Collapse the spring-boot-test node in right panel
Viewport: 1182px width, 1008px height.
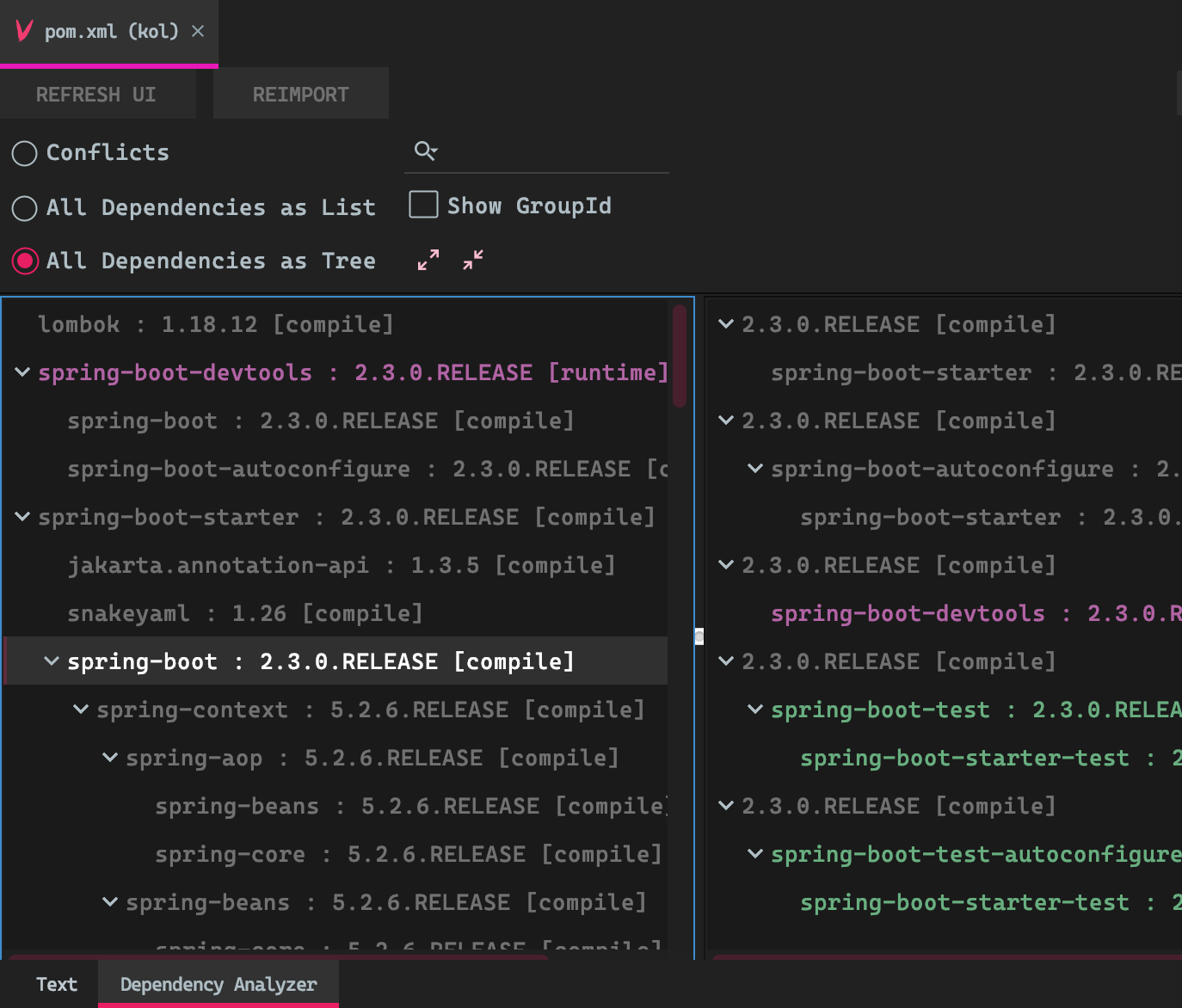(x=754, y=709)
